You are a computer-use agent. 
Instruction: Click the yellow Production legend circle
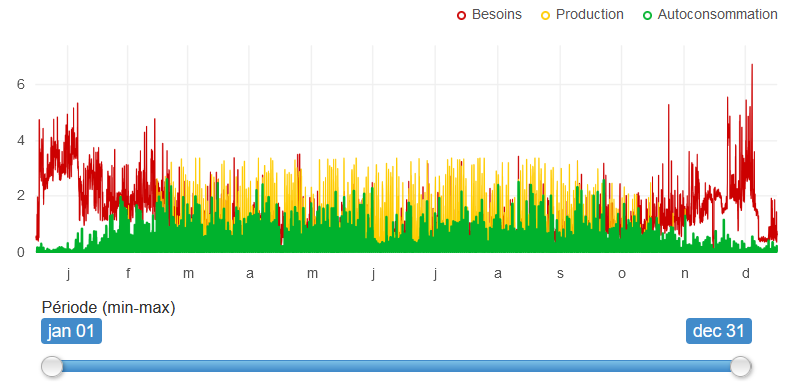tap(546, 16)
